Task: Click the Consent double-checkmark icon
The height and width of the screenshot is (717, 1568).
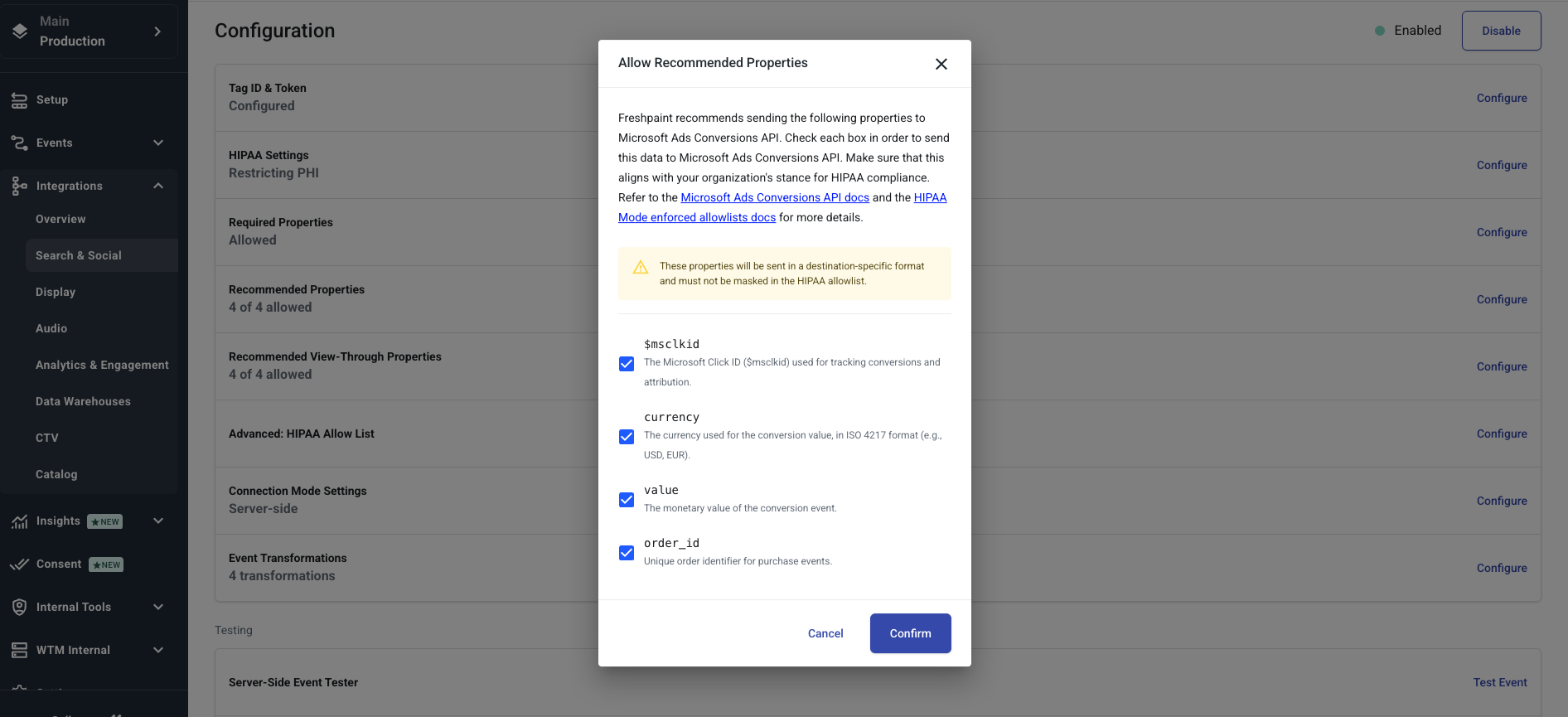Action: 19,564
